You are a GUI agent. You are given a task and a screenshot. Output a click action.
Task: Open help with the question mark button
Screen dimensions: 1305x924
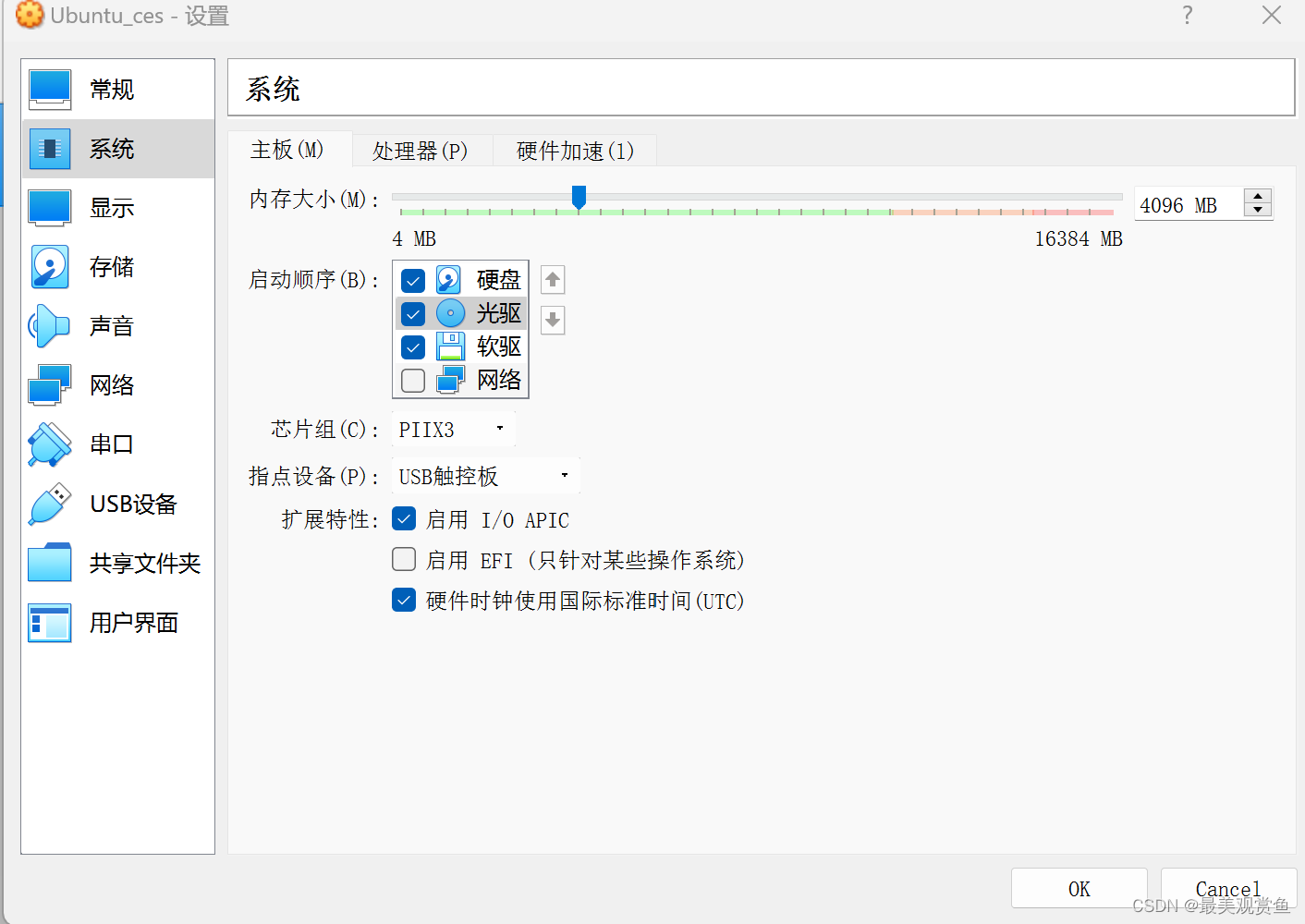click(x=1188, y=15)
